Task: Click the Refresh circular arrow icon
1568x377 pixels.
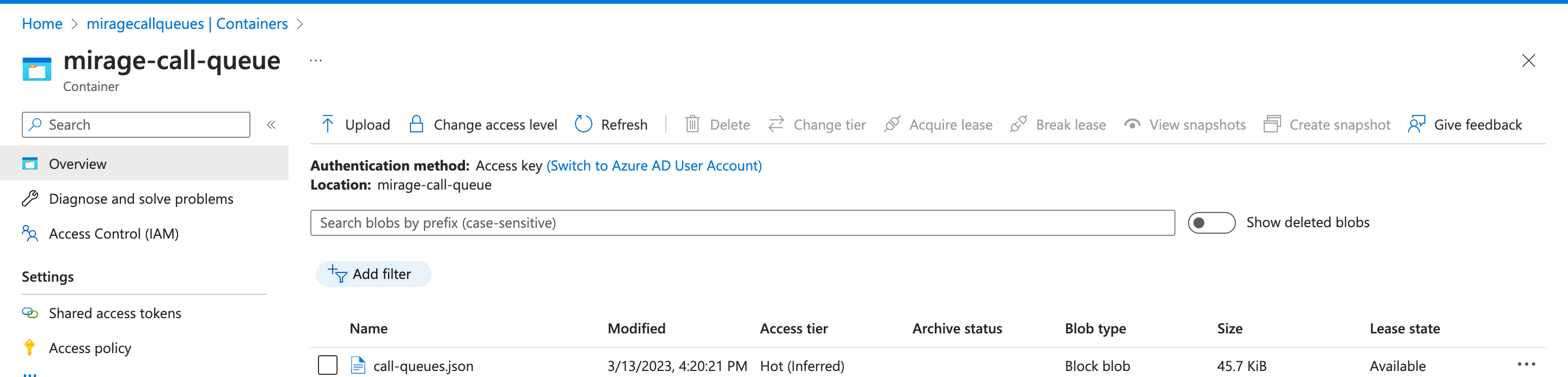Action: 583,124
